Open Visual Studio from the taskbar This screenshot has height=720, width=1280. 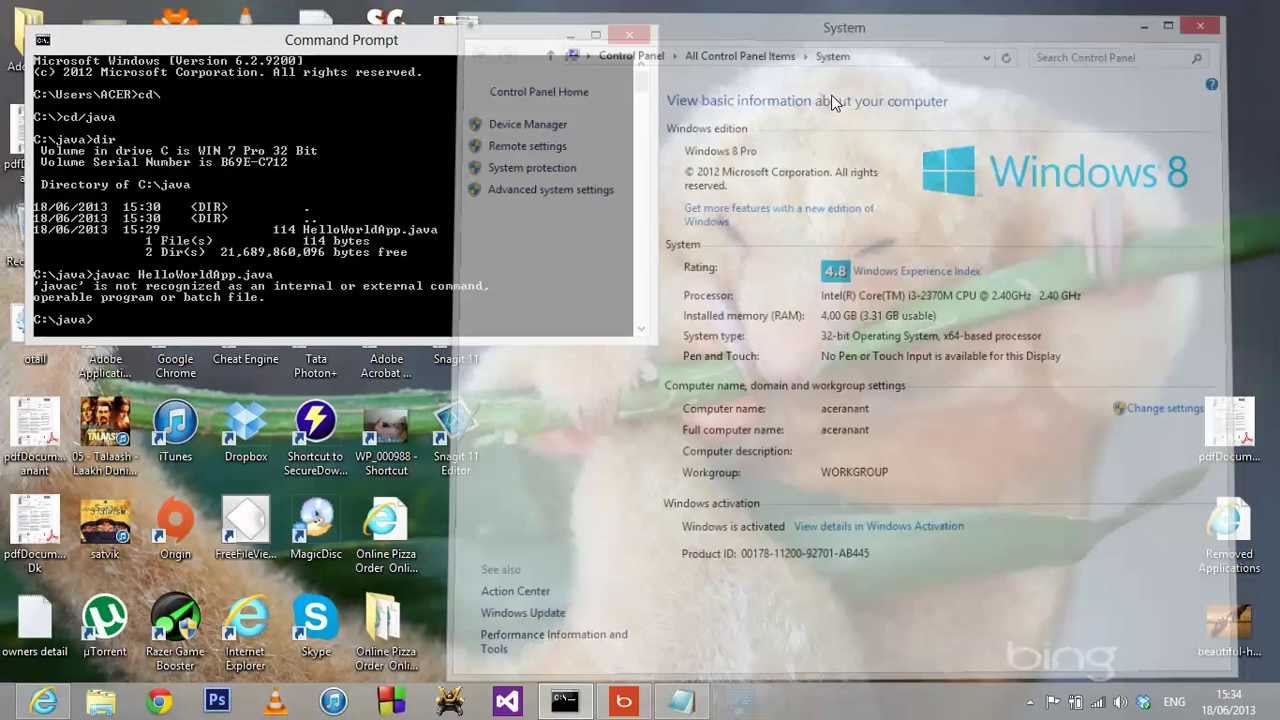[507, 702]
